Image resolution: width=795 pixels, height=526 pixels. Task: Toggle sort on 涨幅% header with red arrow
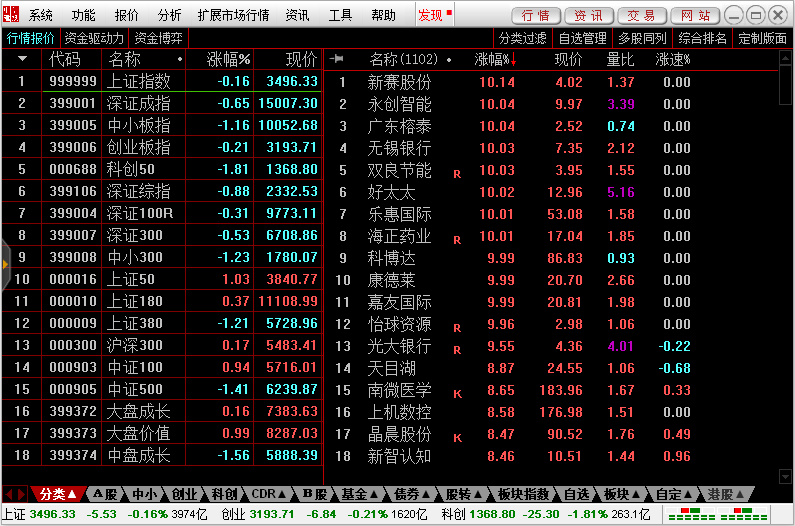pos(495,60)
